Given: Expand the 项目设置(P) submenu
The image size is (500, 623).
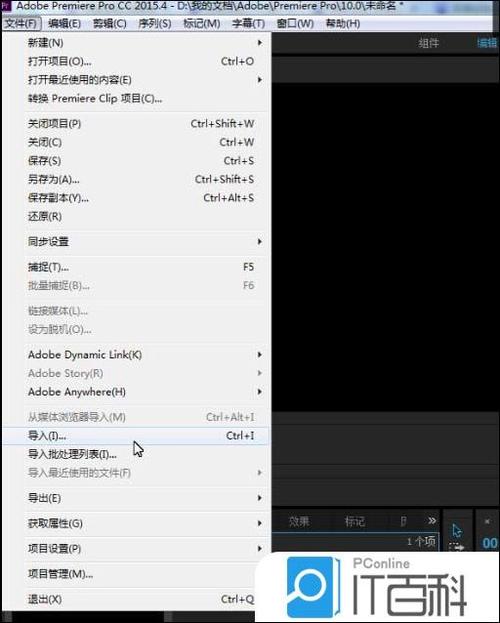Looking at the screenshot, I should point(136,549).
